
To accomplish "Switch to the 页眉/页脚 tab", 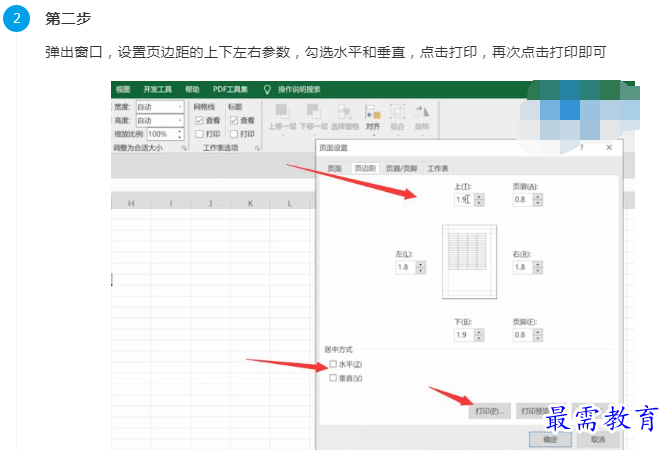I will [401, 168].
